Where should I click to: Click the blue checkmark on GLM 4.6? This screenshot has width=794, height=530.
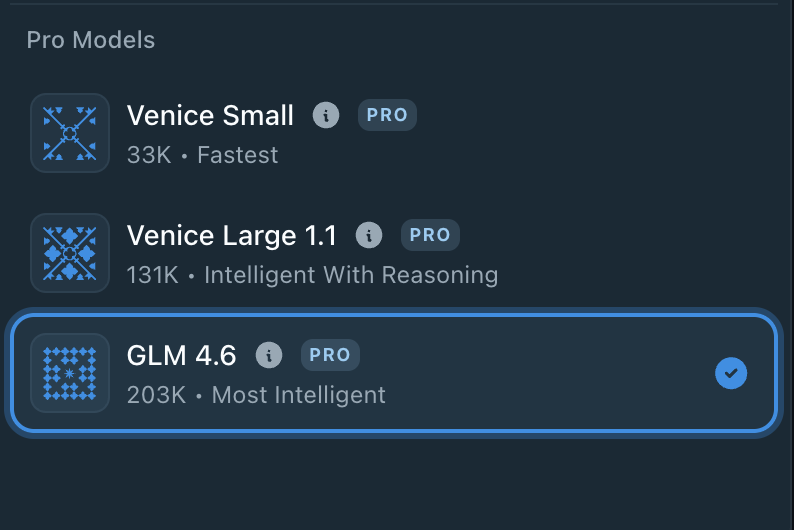pyautogui.click(x=731, y=374)
